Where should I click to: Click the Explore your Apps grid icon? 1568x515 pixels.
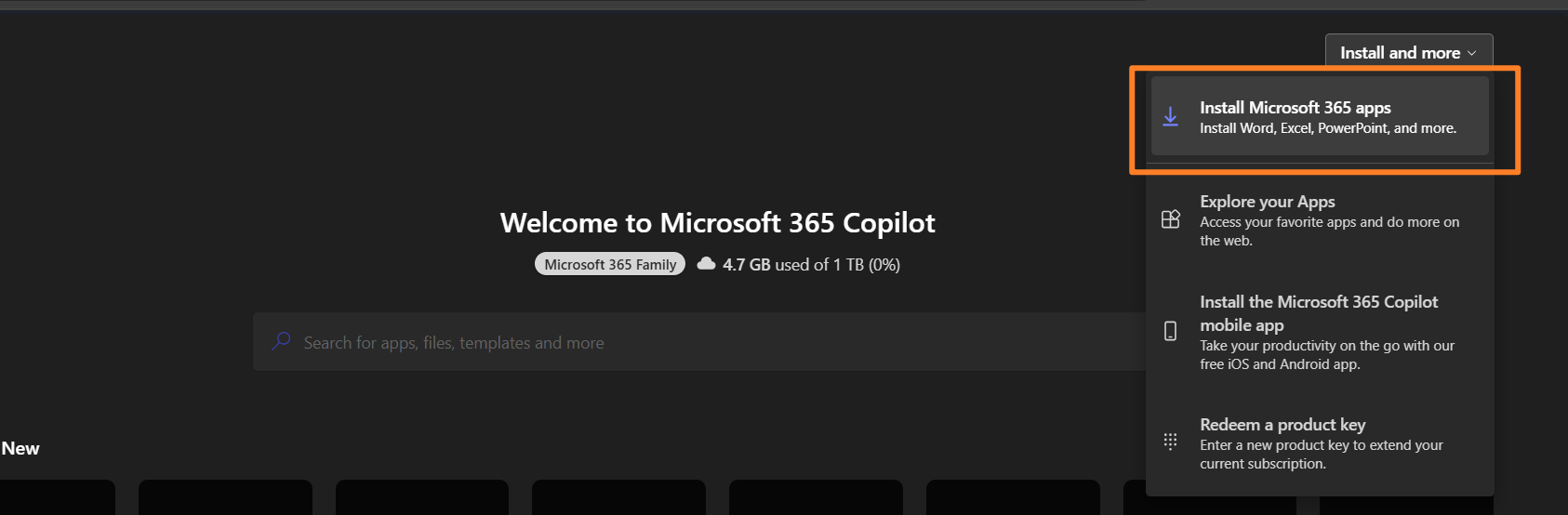1171,219
